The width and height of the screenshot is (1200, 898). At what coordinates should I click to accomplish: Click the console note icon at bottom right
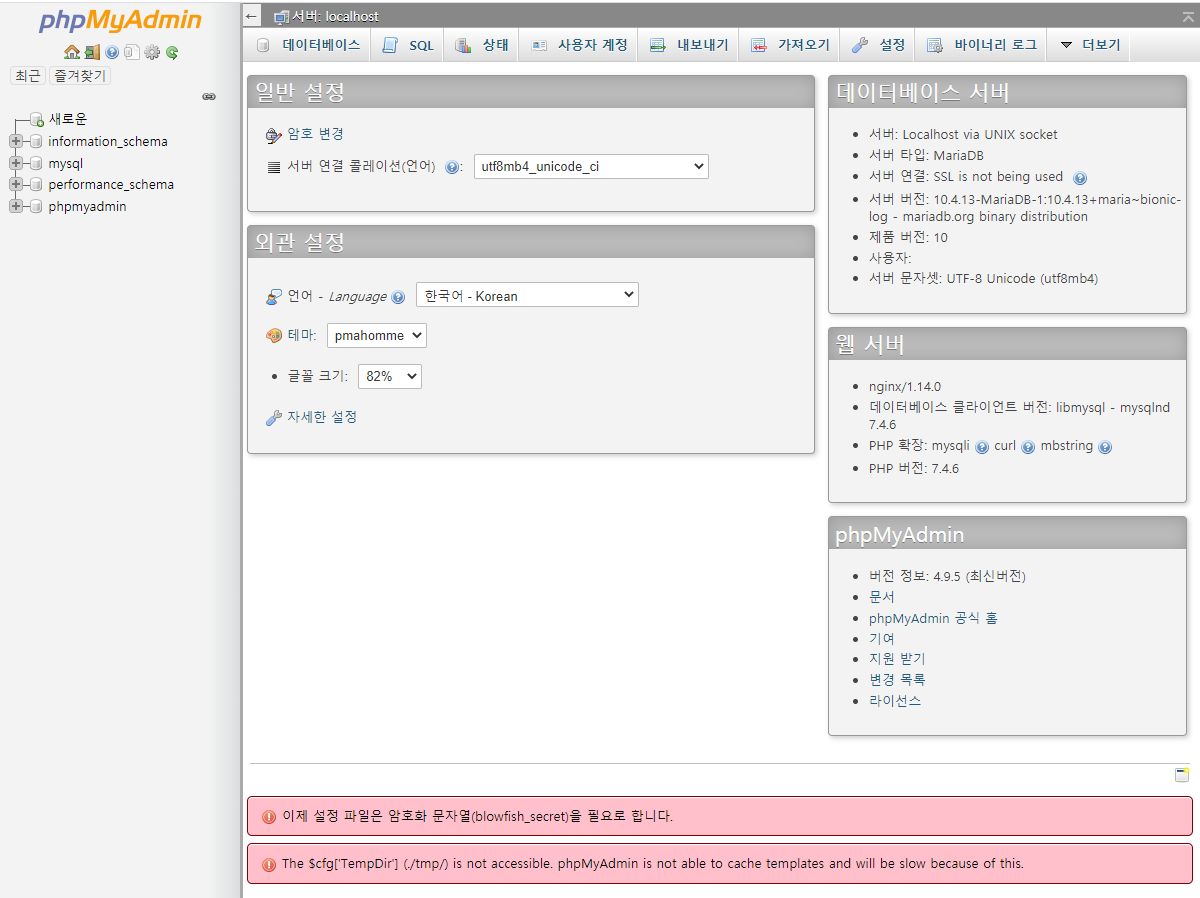[1182, 774]
